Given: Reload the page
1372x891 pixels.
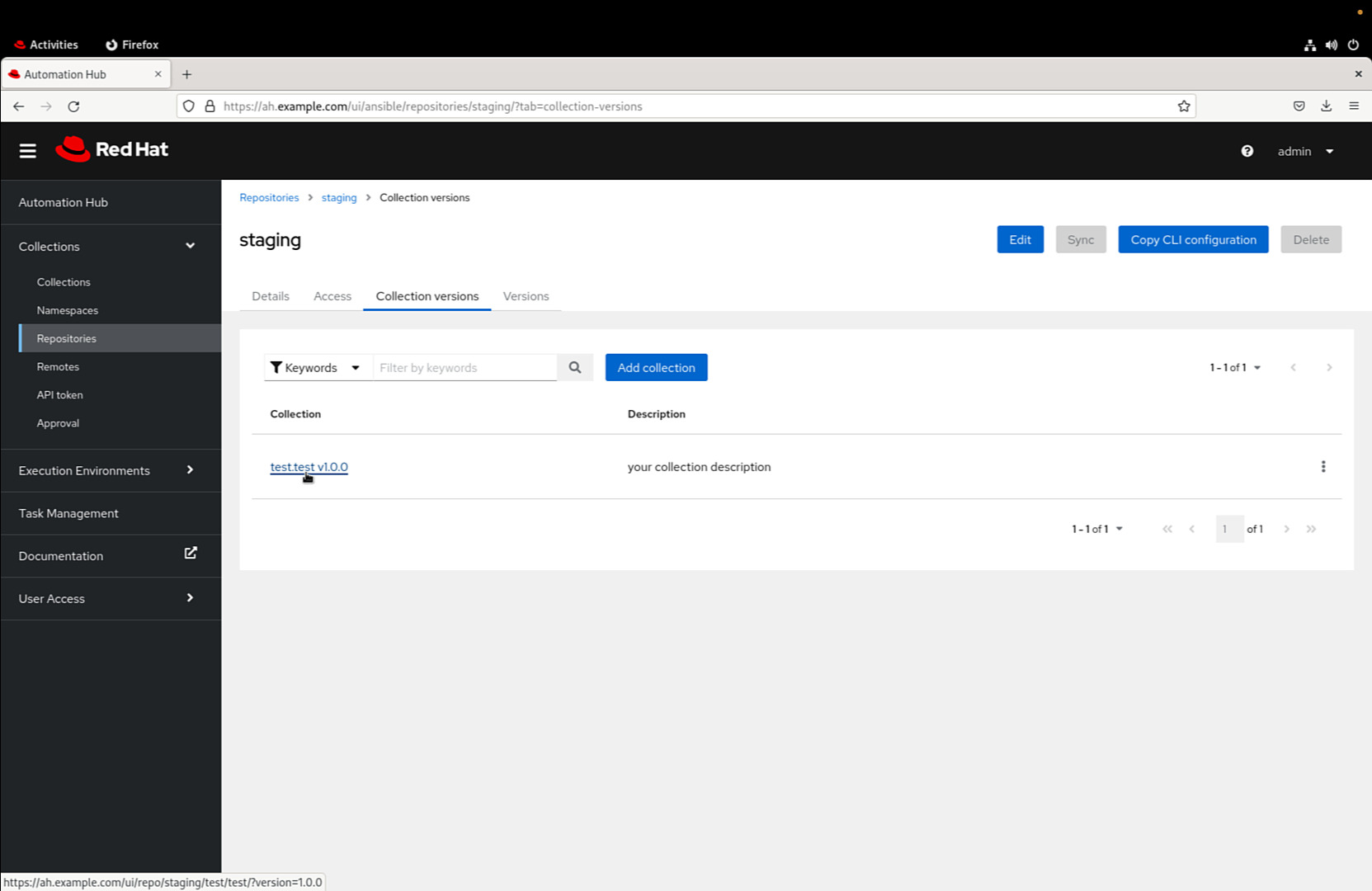Looking at the screenshot, I should coord(73,106).
